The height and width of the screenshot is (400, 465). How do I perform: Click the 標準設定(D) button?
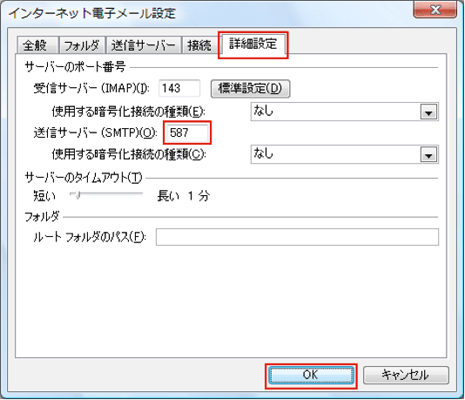(250, 89)
